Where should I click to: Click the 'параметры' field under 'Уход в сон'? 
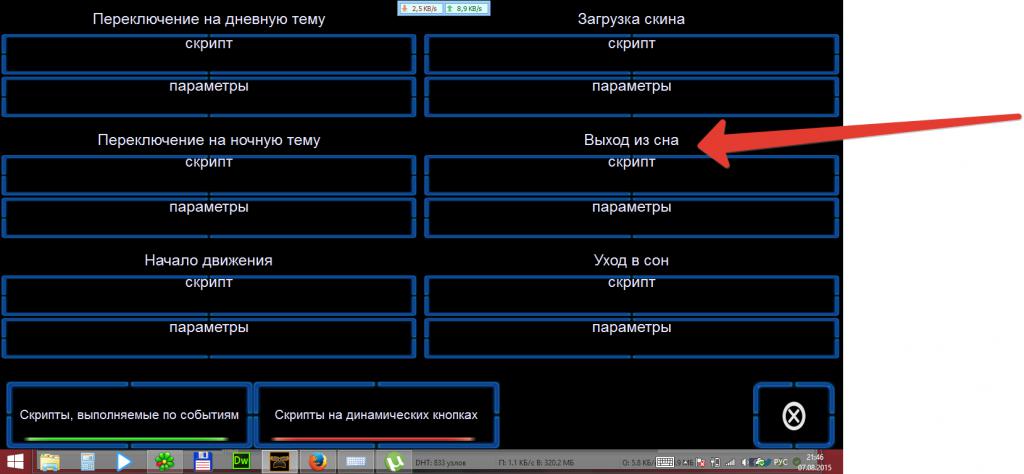[x=632, y=338]
